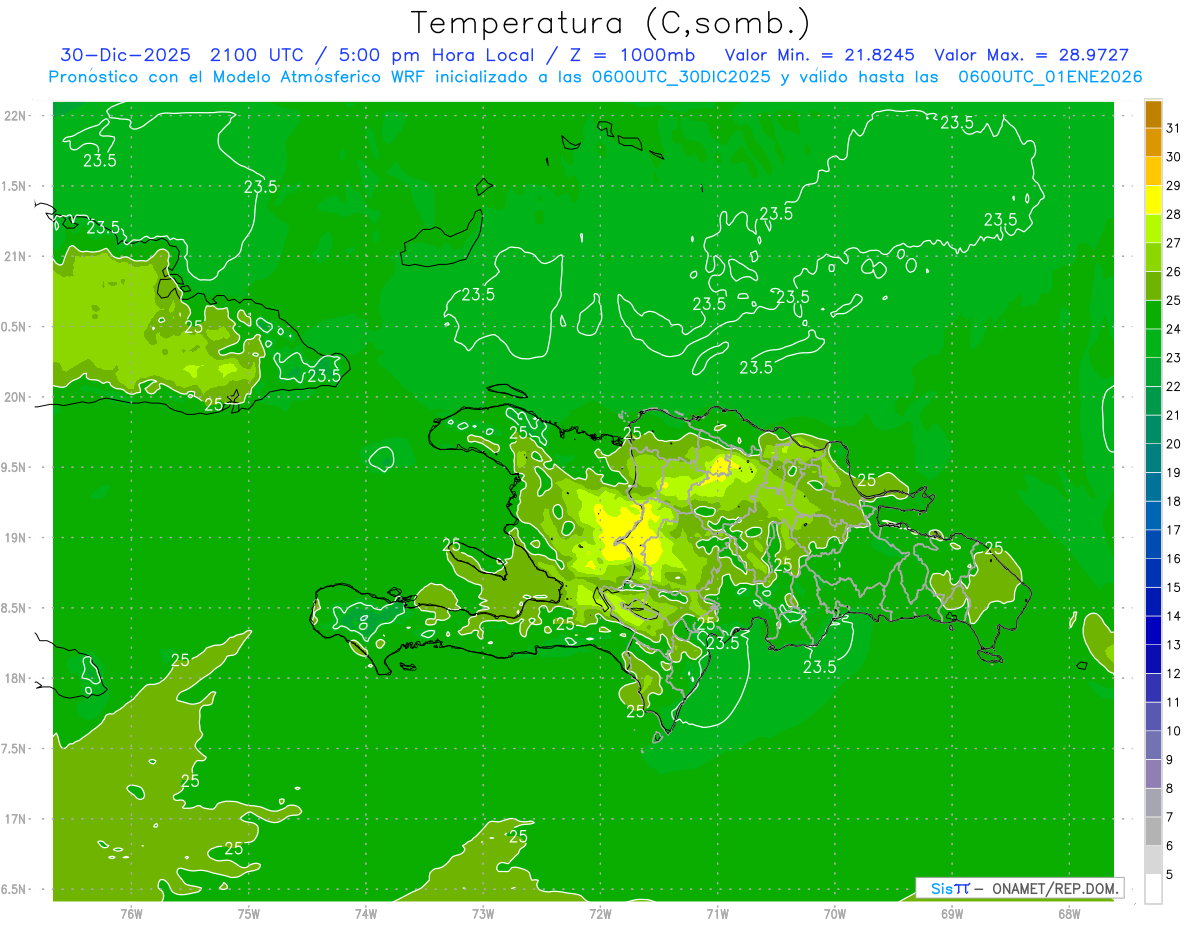
Task: Click the "6.5N" latitude axis label
Action: [14, 890]
